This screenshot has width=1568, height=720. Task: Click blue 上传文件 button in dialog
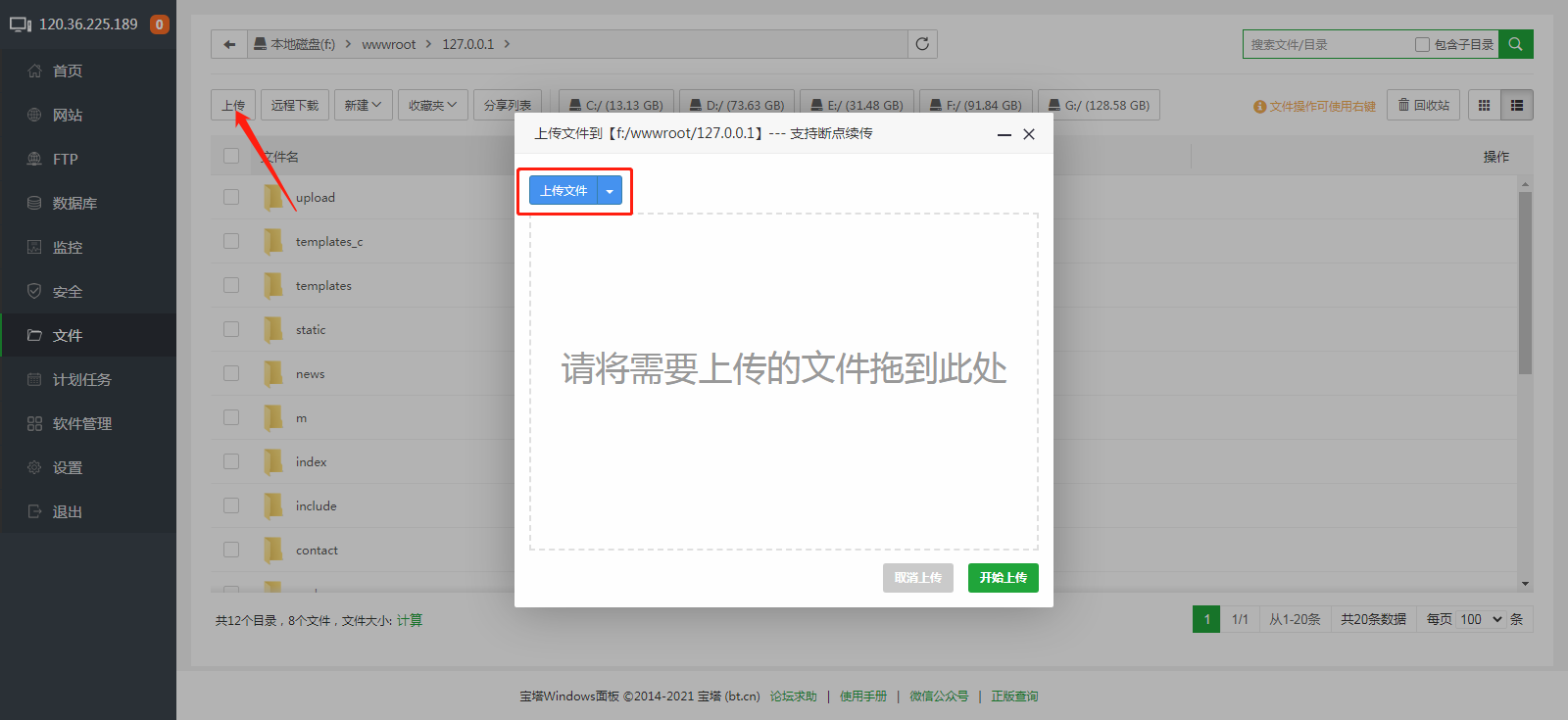coord(563,191)
